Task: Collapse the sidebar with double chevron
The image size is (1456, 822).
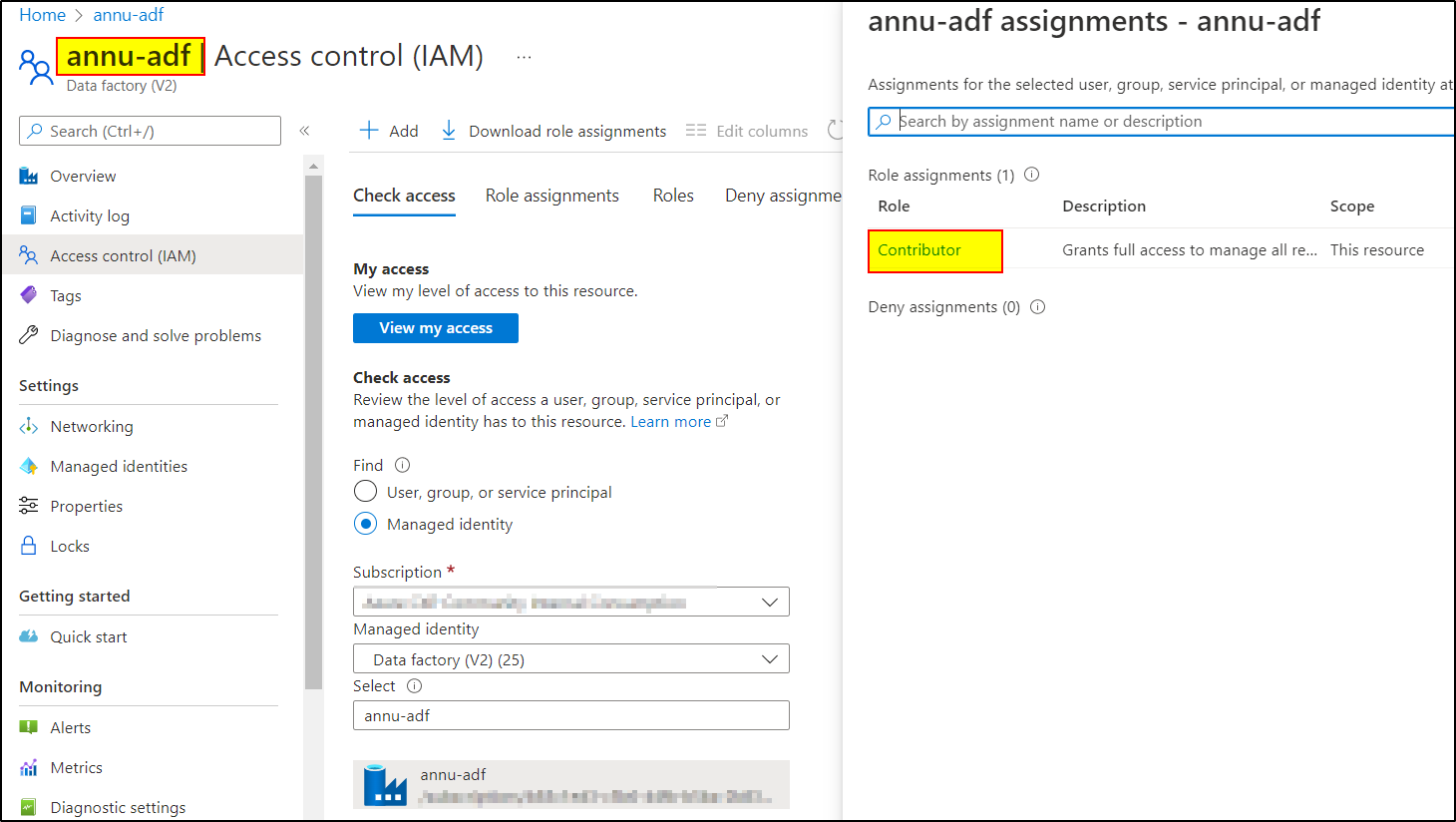Action: coord(305,131)
